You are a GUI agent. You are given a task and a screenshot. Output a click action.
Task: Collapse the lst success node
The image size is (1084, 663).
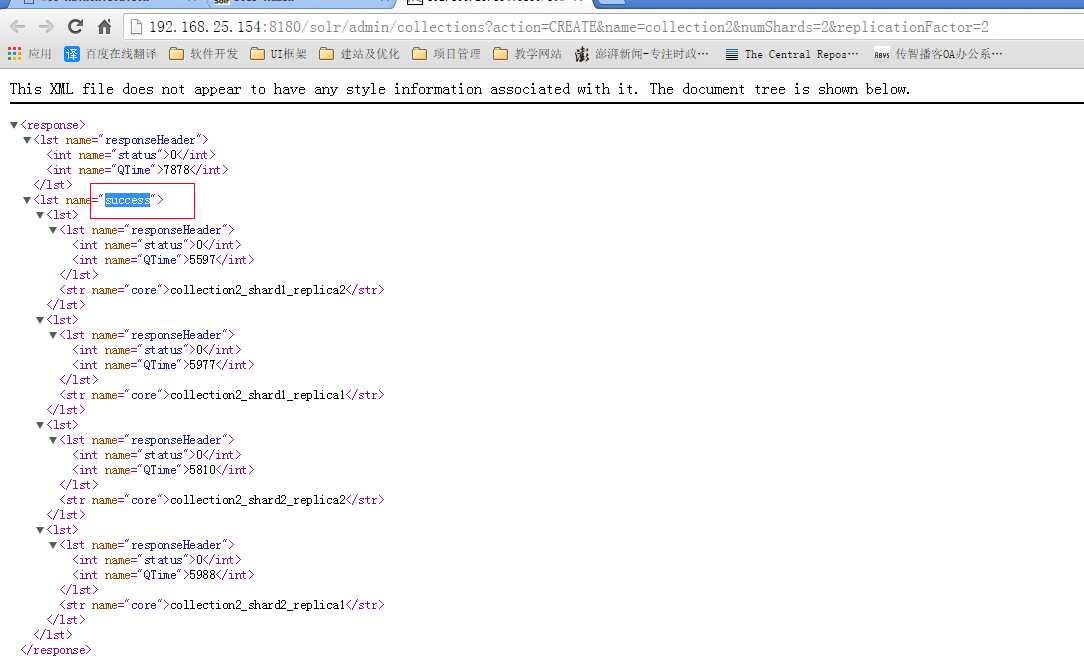click(26, 200)
